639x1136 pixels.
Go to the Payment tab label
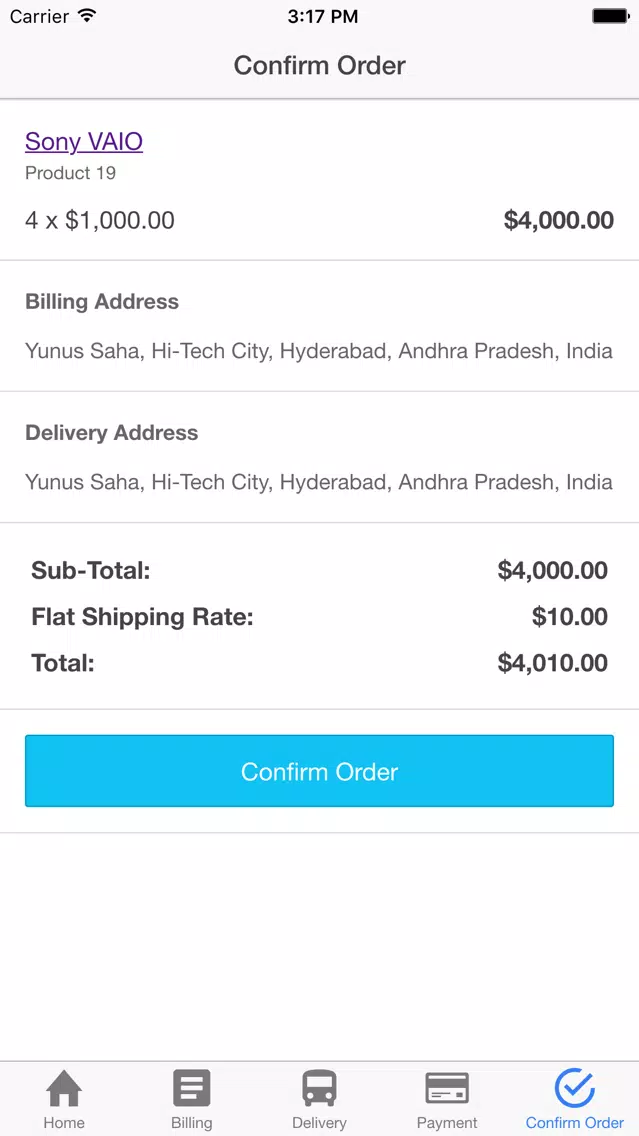pyautogui.click(x=447, y=1123)
